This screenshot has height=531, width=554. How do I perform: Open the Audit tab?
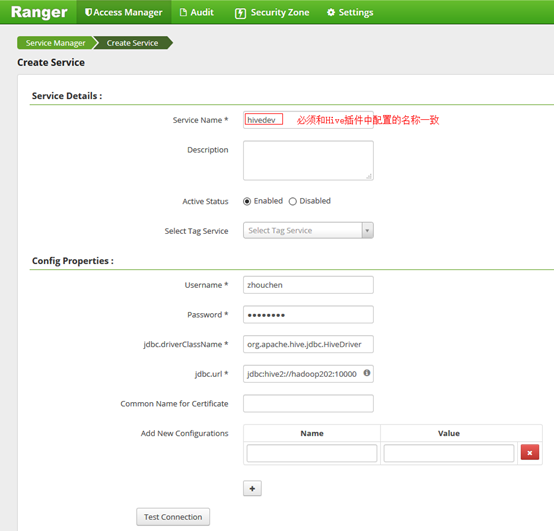pos(197,12)
